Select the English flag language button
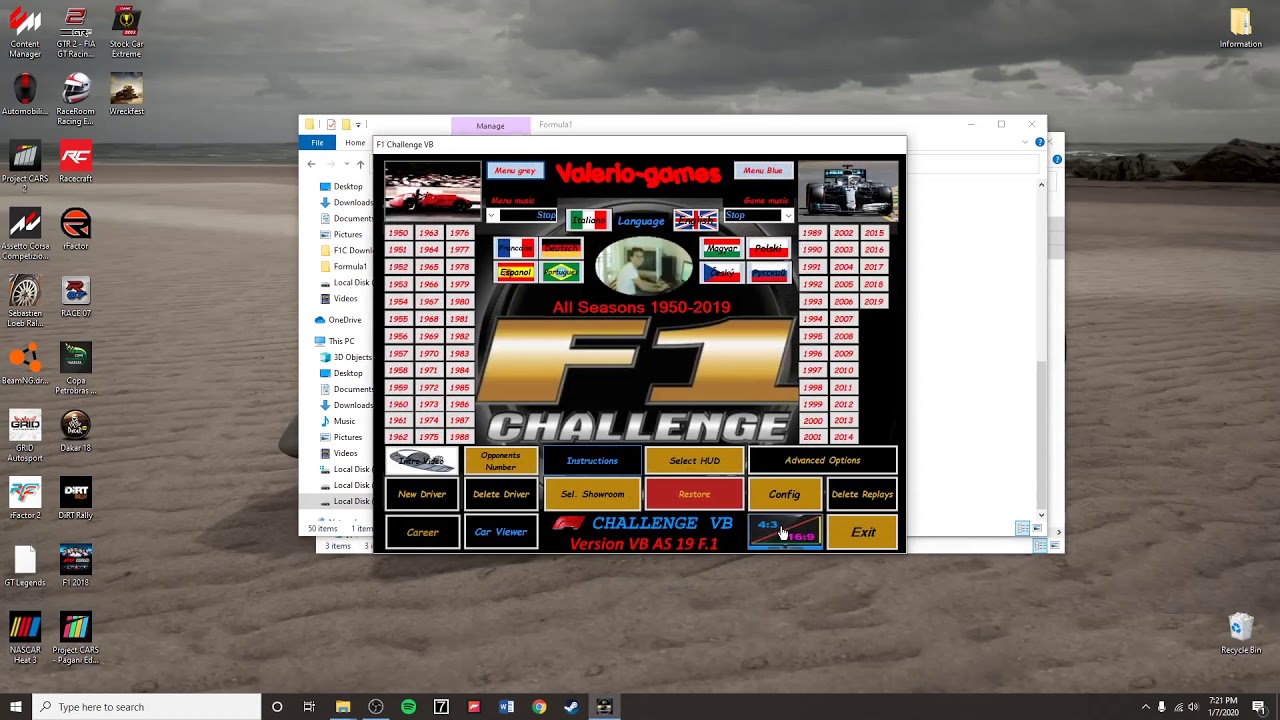 [695, 220]
